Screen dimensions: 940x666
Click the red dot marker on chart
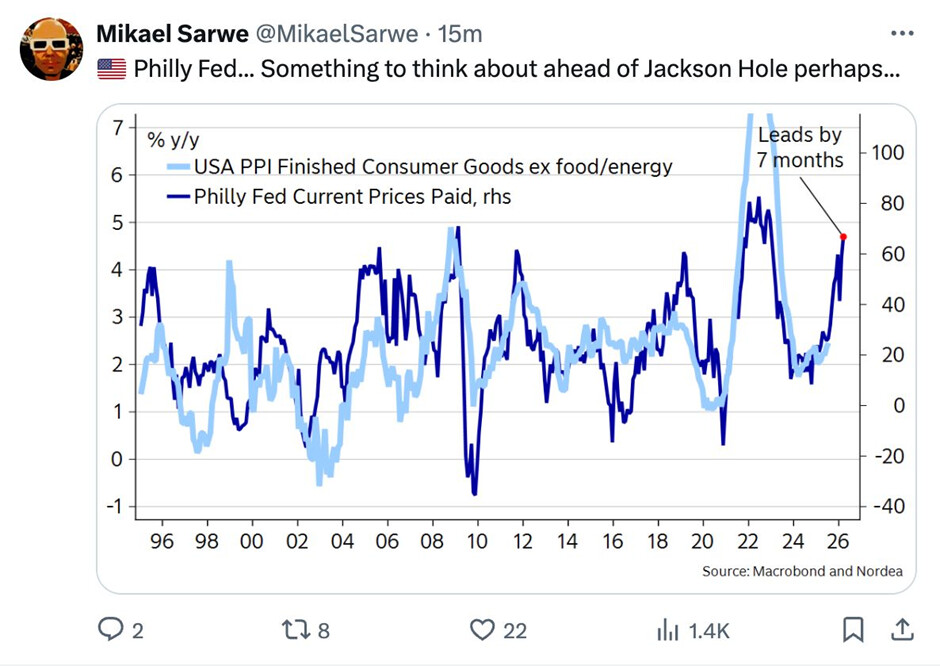tap(843, 237)
